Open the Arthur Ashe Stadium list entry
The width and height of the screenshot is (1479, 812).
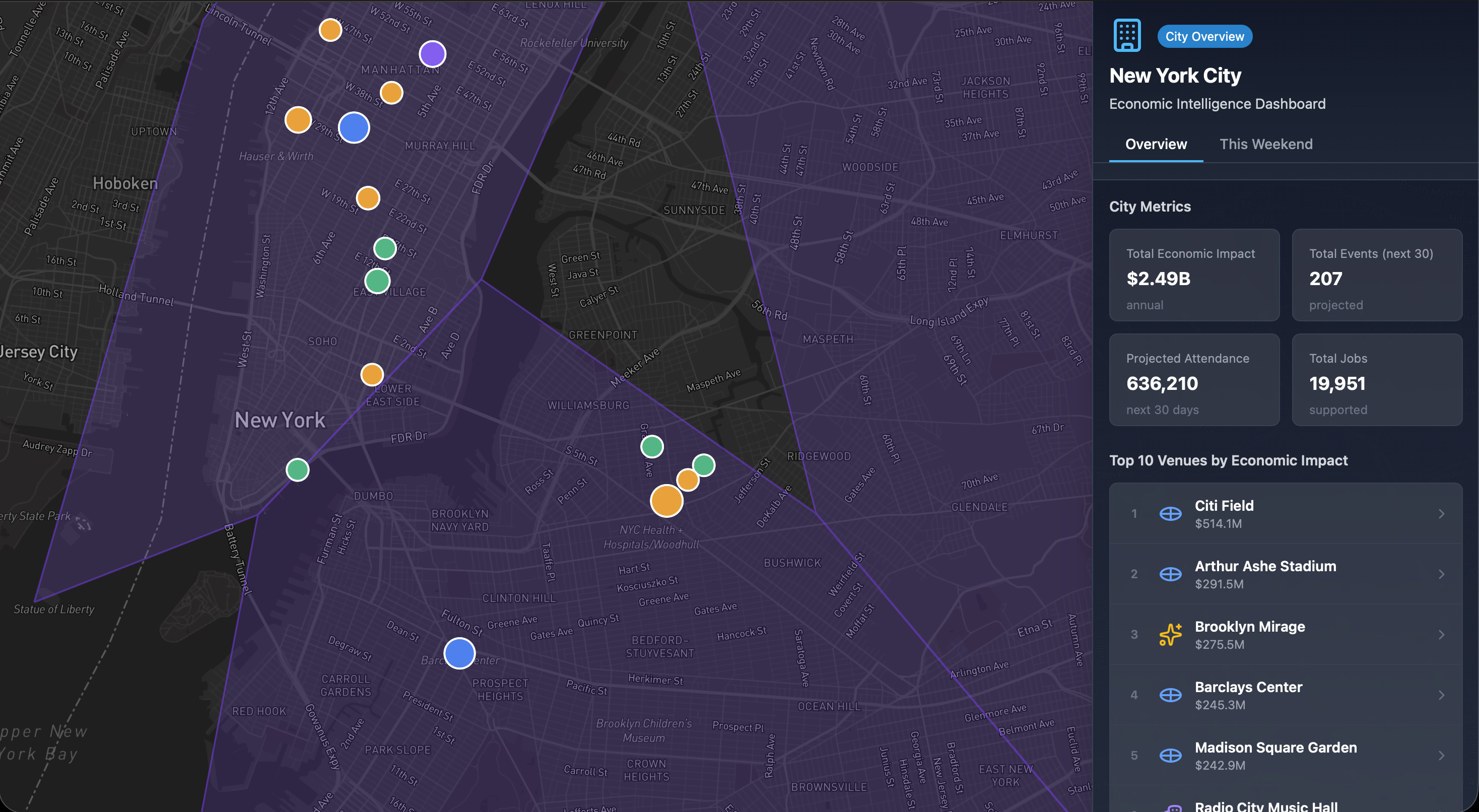tap(1286, 574)
